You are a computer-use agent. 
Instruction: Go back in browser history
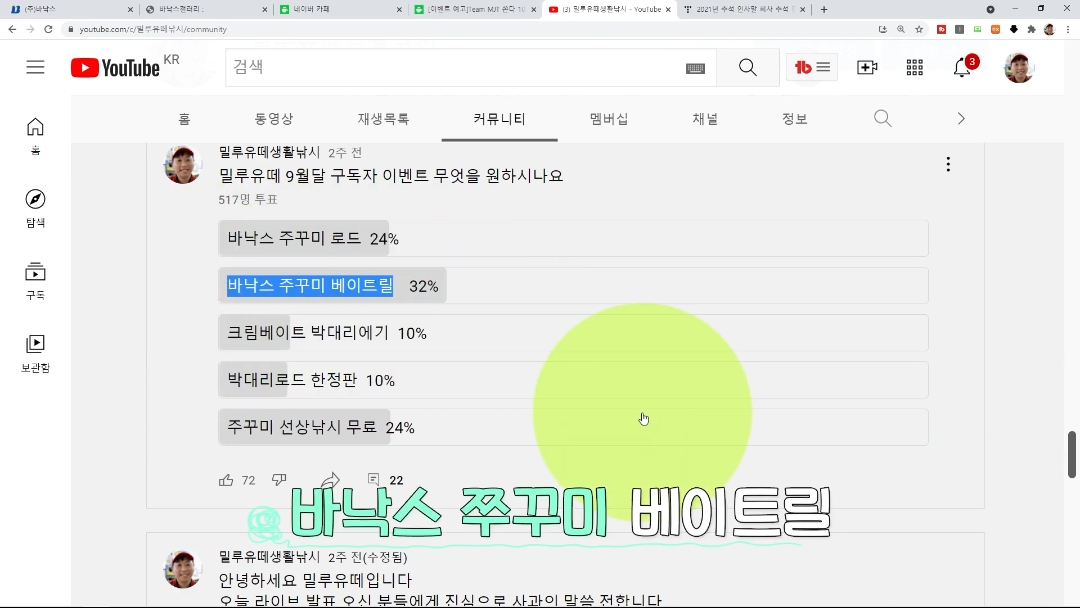(12, 29)
